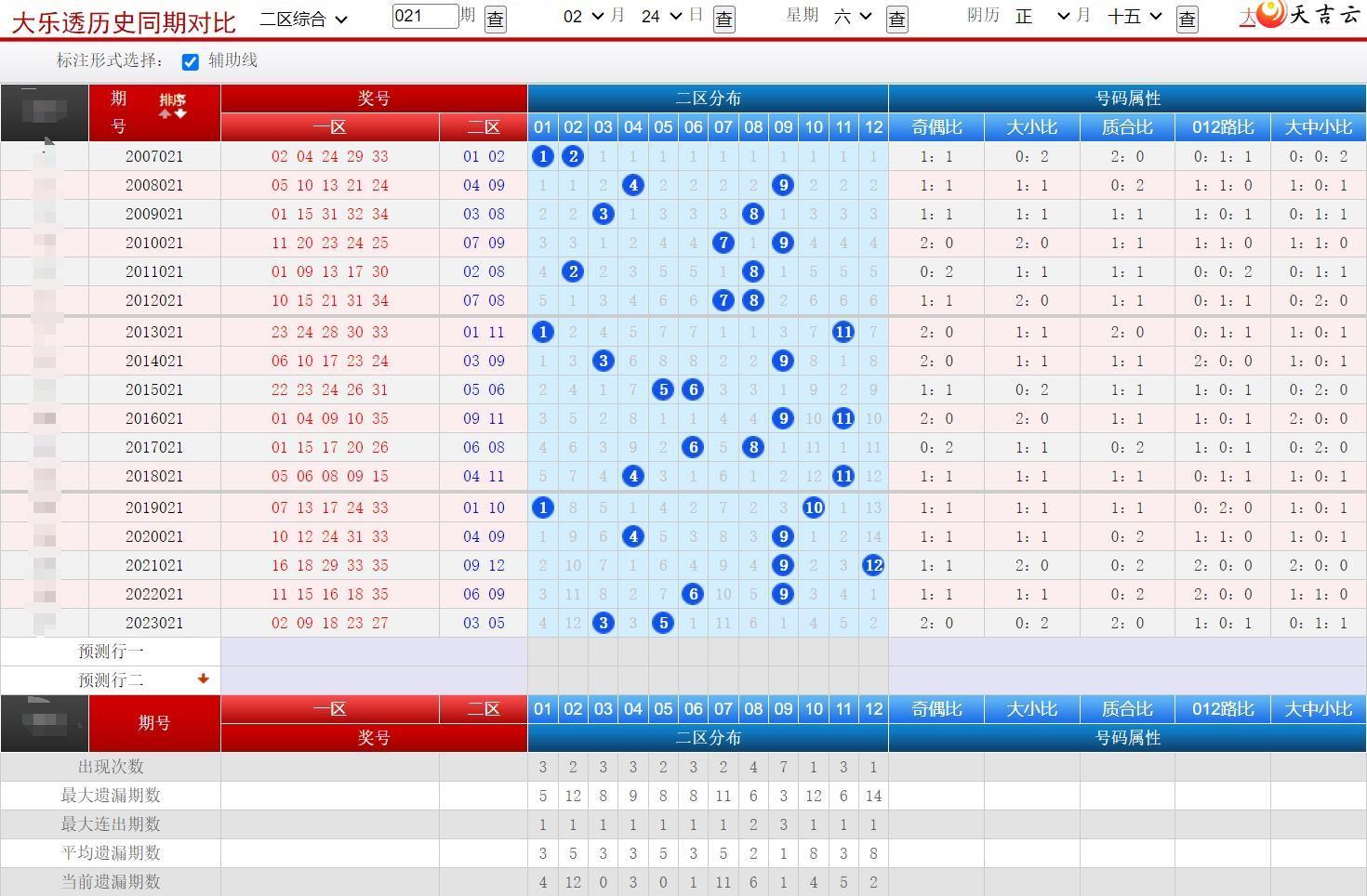Image resolution: width=1367 pixels, height=896 pixels.
Task: Open the 二区综合 dropdown
Action: 303,18
